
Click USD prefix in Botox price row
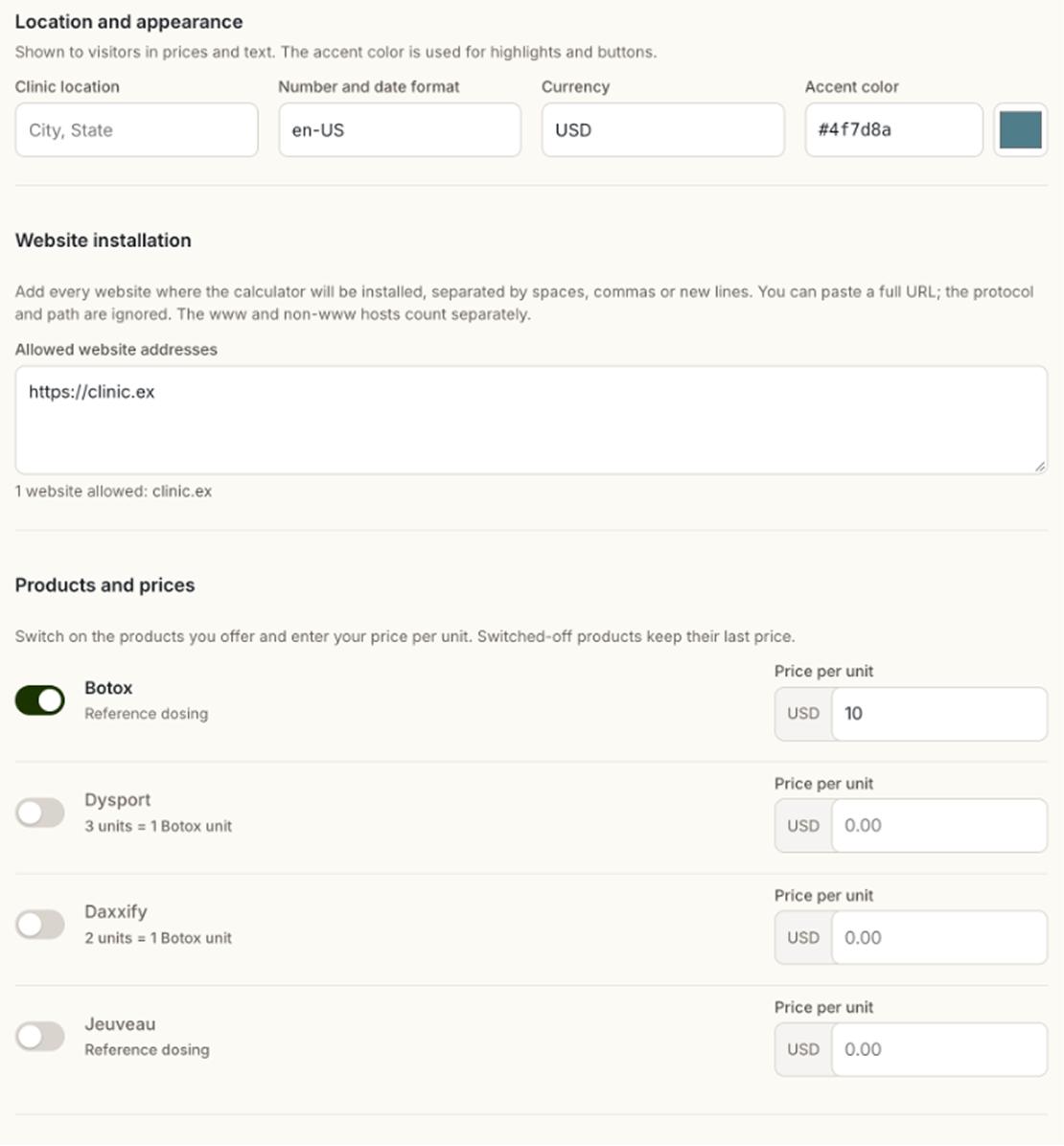[803, 713]
